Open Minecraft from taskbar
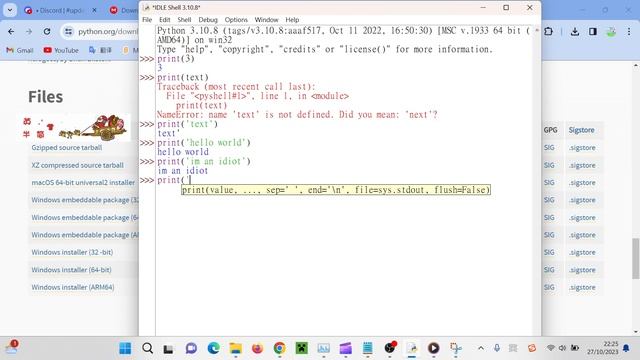The height and width of the screenshot is (360, 640). 301,348
